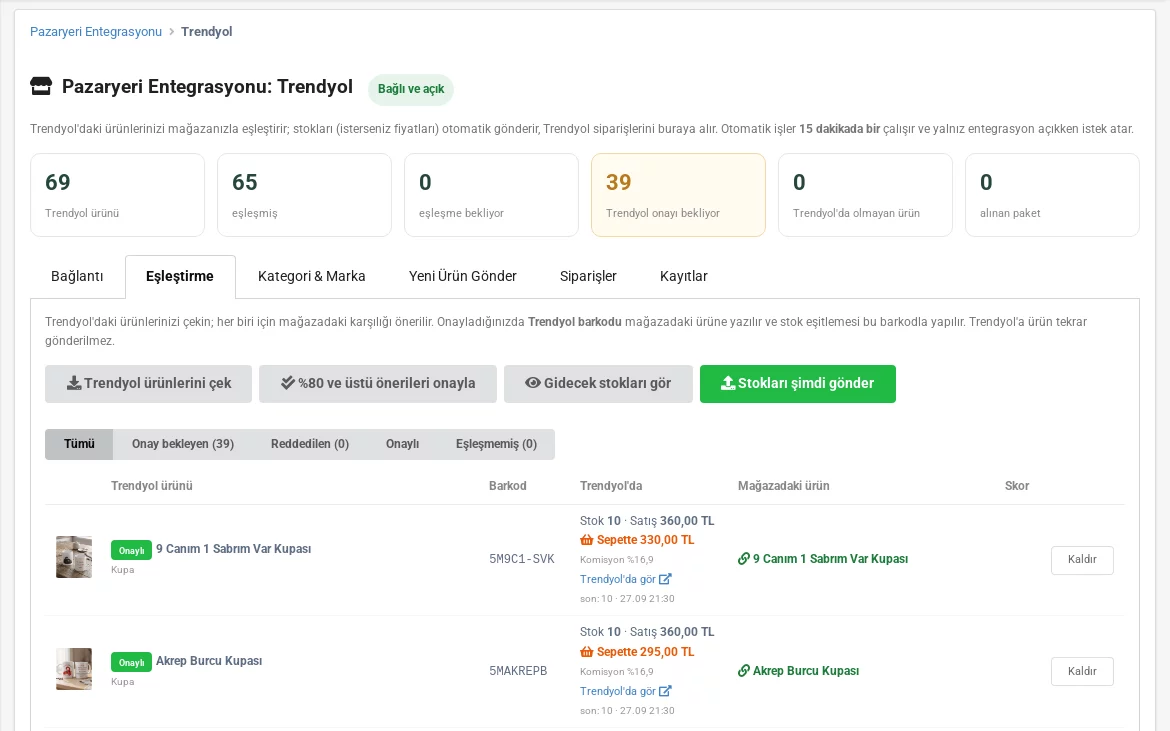Click Onaylı badge in Akrep Burcu row

131,662
